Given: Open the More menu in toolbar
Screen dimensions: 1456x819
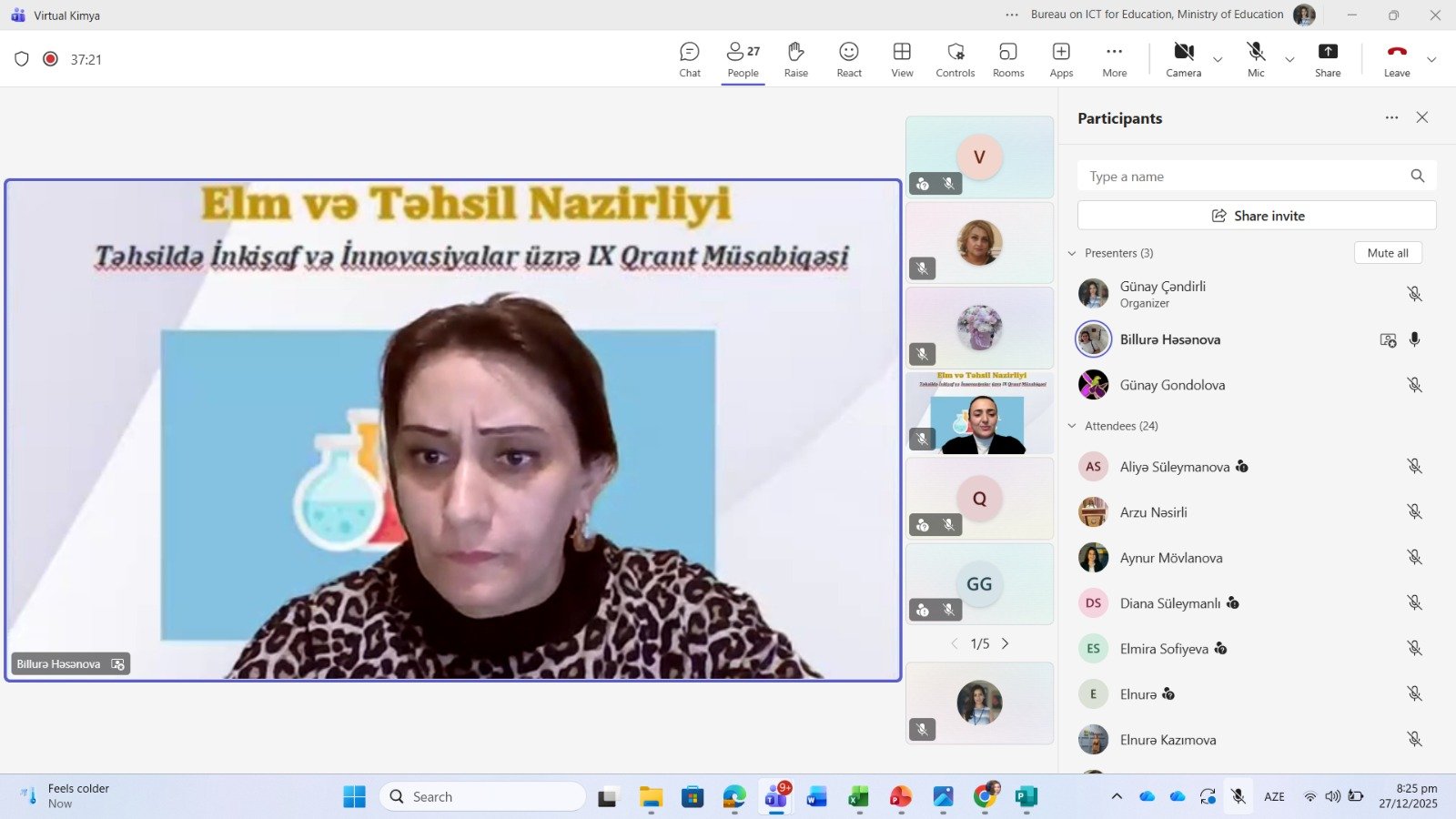Looking at the screenshot, I should pyautogui.click(x=1114, y=60).
